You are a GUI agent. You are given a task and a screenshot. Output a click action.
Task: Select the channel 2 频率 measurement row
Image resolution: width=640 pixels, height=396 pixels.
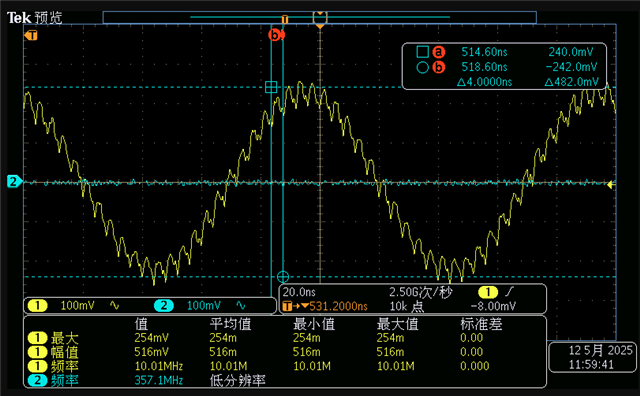coord(284,380)
